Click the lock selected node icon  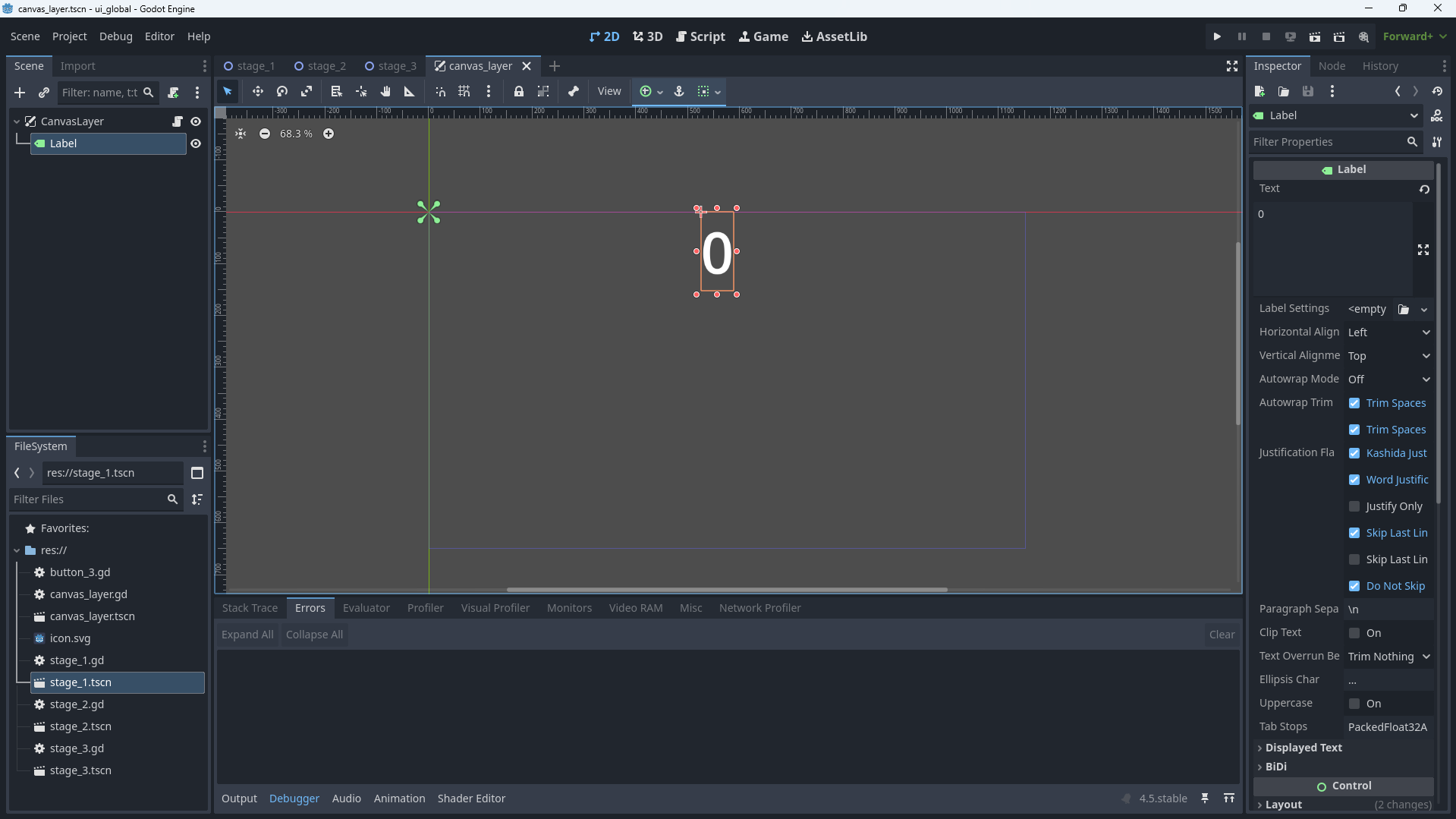click(x=519, y=91)
